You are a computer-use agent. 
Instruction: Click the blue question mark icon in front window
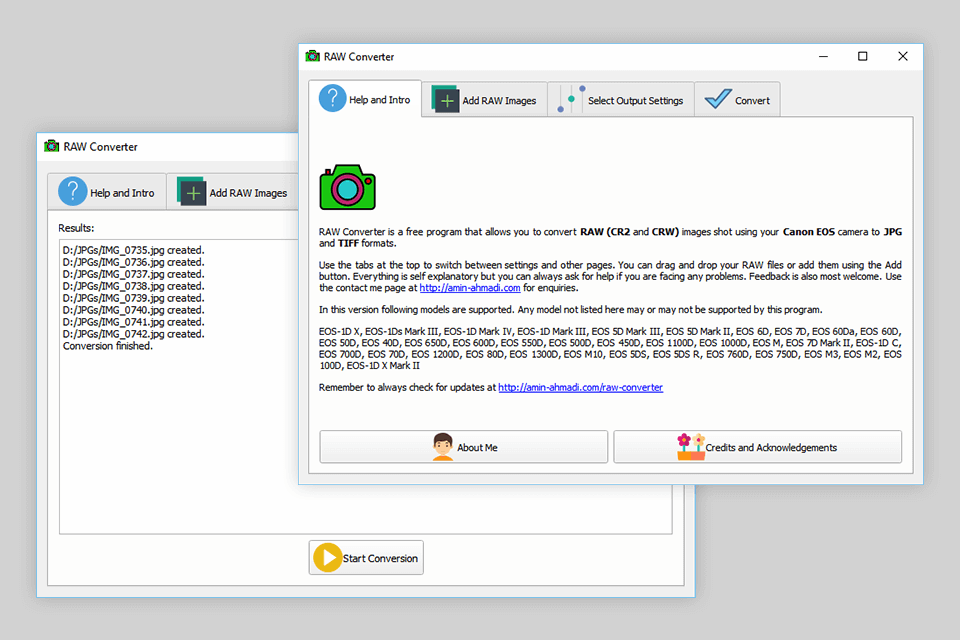coord(332,98)
